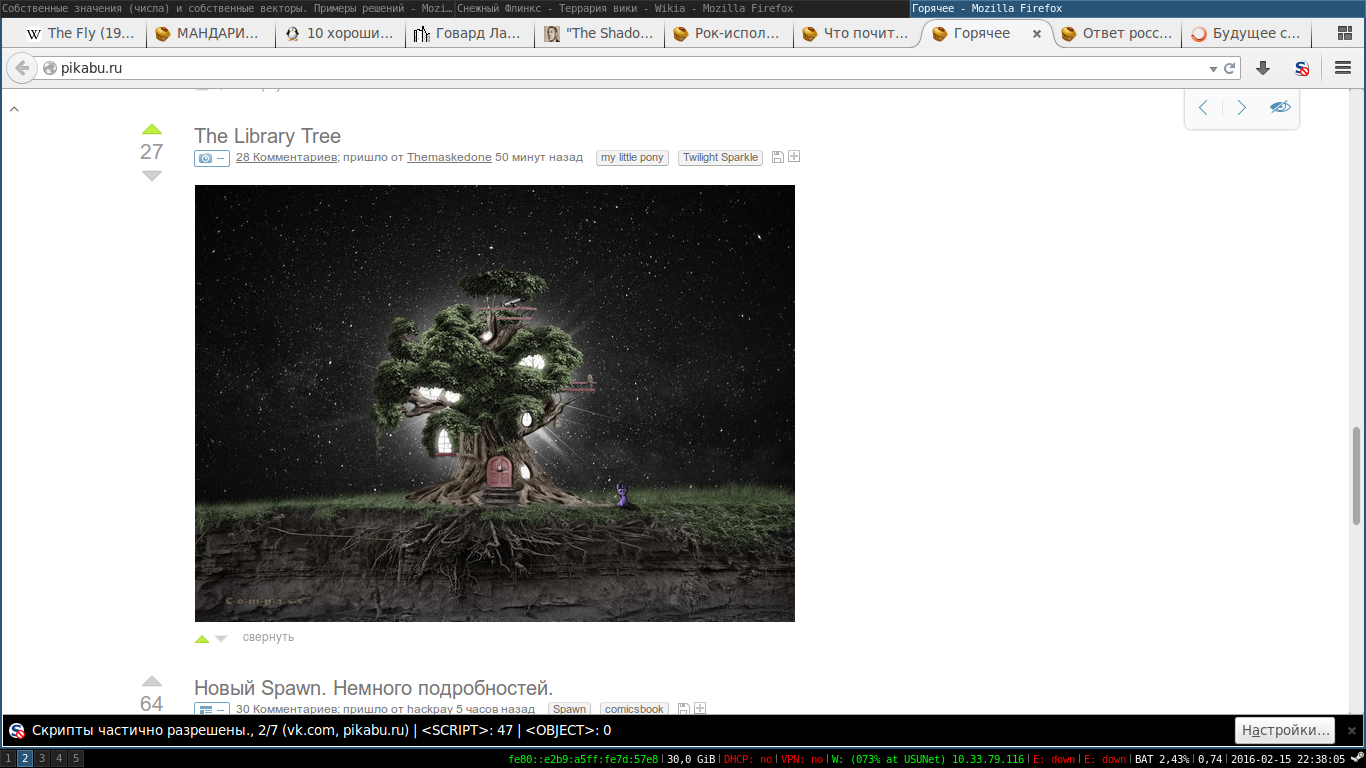This screenshot has width=1366, height=768.
Task: Open 28 Комментариев link
Action: click(287, 157)
